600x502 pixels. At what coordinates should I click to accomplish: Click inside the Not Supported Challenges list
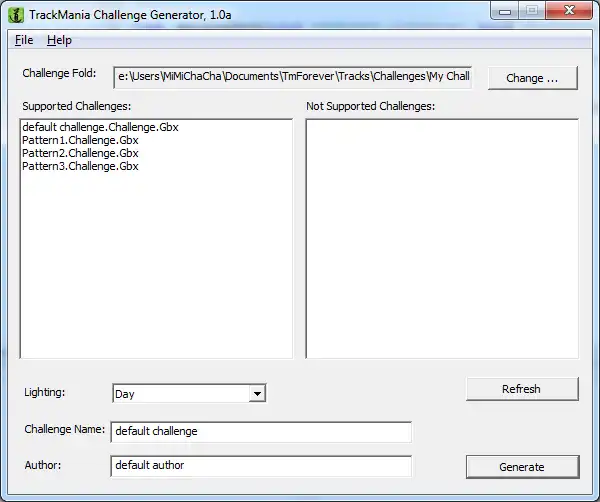(x=442, y=239)
